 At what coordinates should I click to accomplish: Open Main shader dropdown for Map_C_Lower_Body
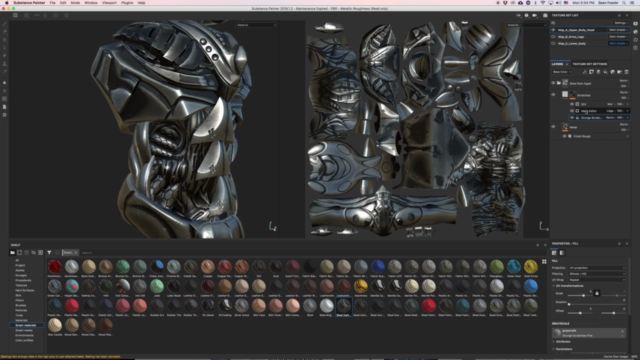click(x=618, y=43)
